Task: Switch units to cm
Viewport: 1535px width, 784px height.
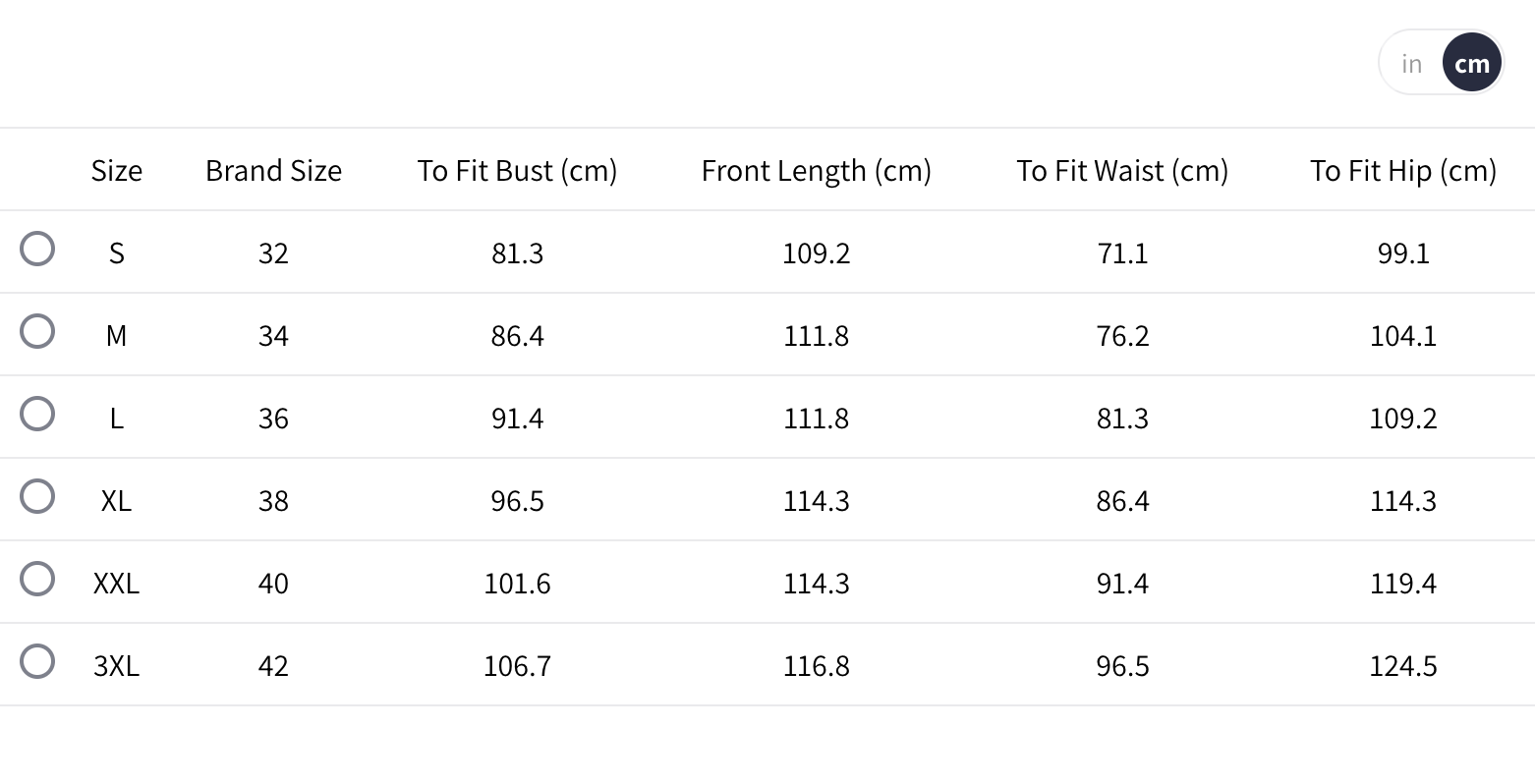Action: point(1471,64)
